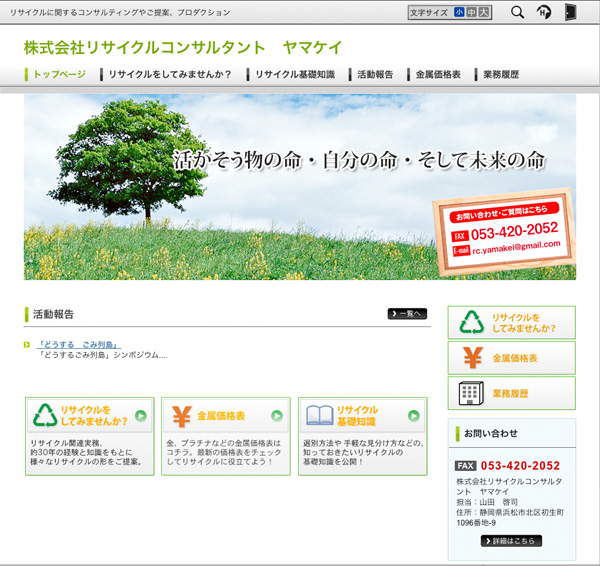Image resolution: width=600 pixels, height=566 pixels.
Task: Click green play arrow on リサイクル基礎知識 card
Action: (x=414, y=416)
